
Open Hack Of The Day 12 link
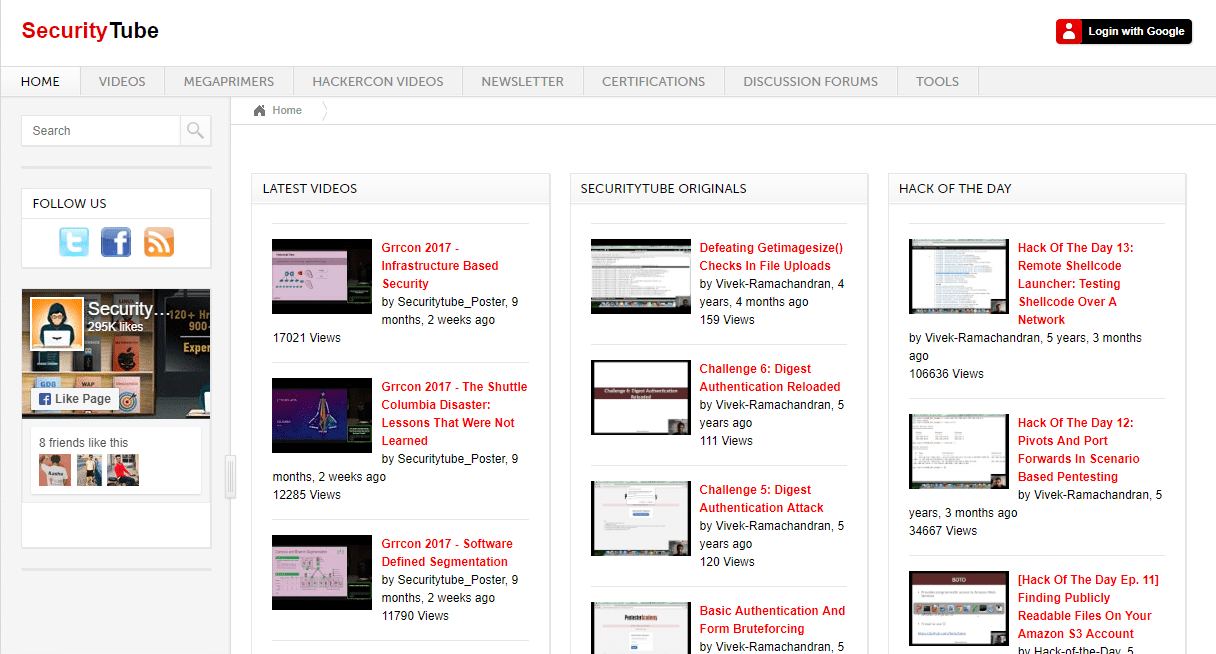tap(1078, 450)
